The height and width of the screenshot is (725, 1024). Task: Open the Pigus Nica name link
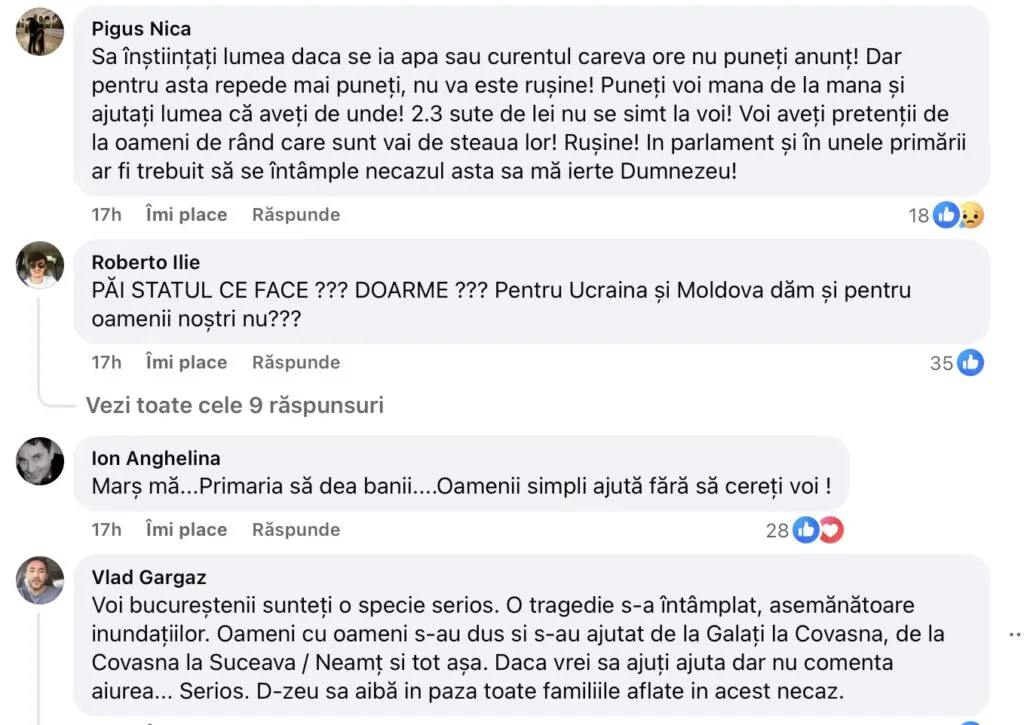[x=141, y=28]
